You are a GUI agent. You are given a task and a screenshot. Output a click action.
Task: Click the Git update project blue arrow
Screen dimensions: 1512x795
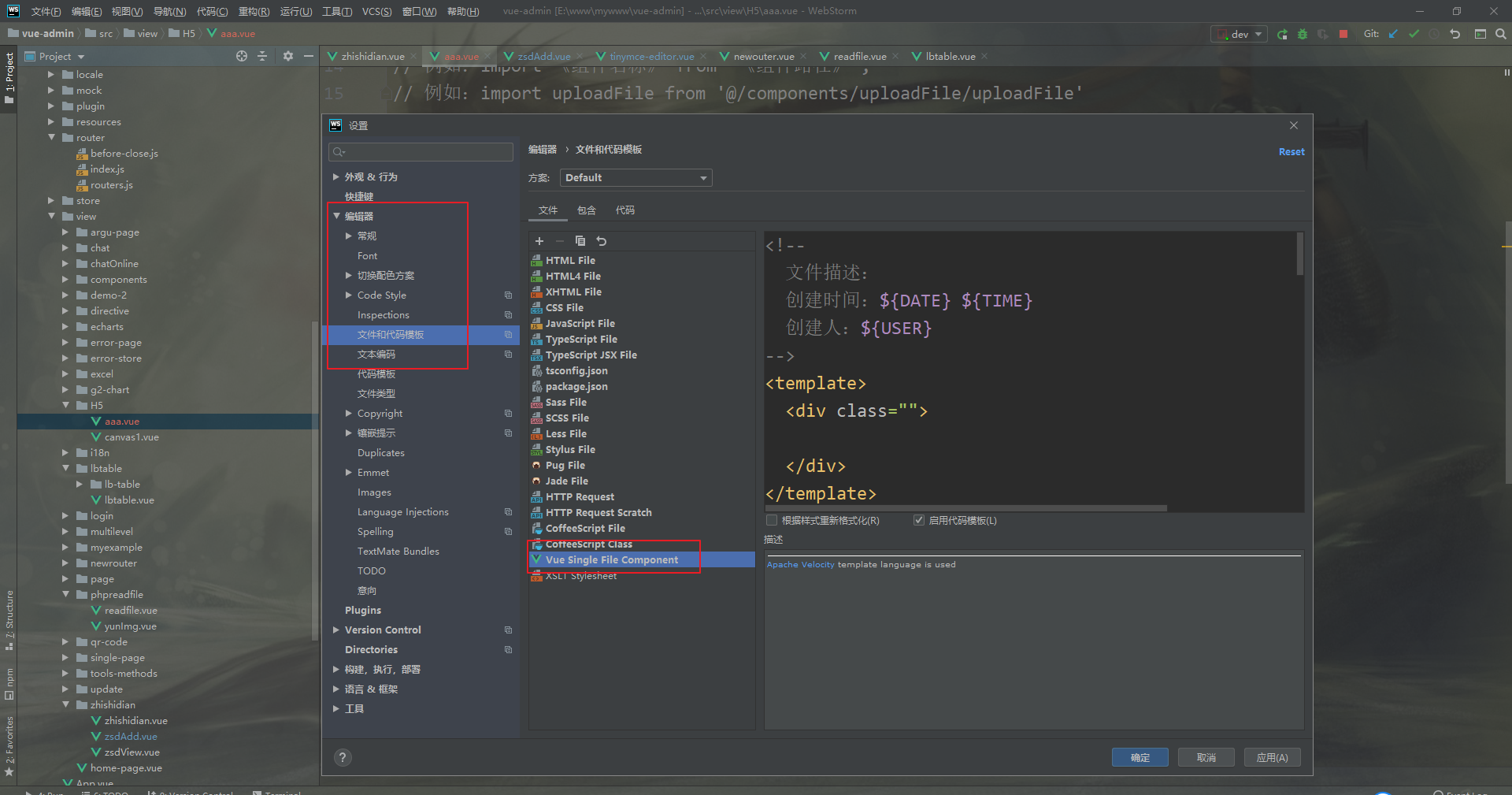1393,34
